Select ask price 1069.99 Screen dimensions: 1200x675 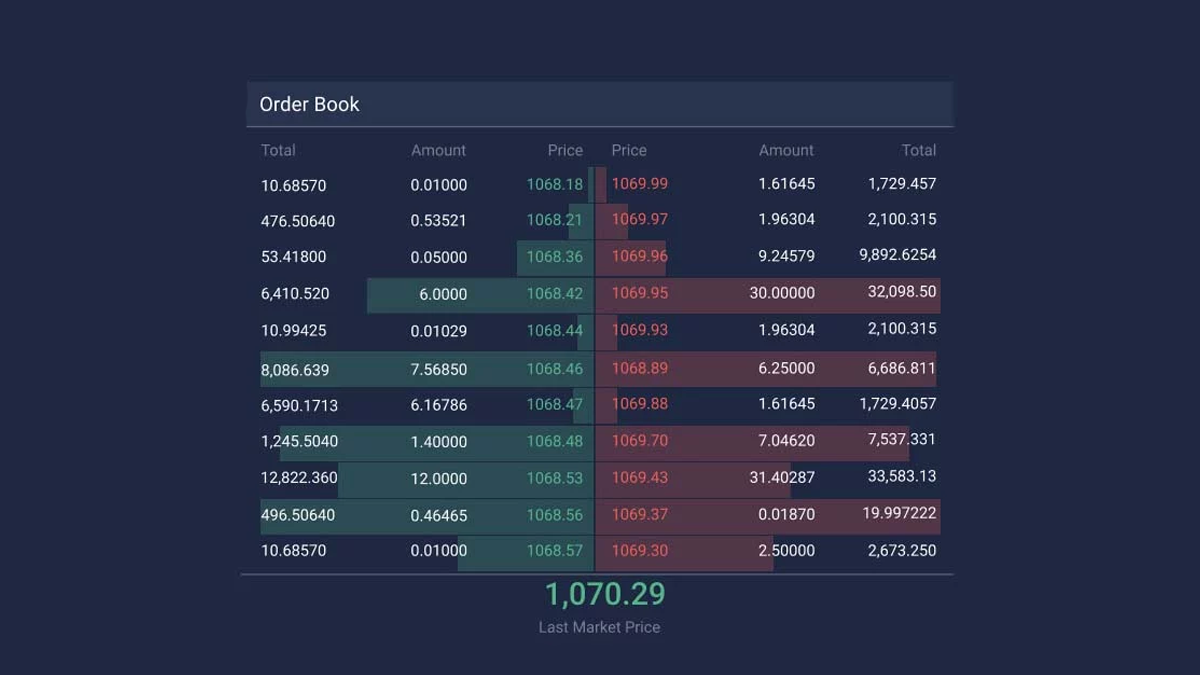[640, 184]
